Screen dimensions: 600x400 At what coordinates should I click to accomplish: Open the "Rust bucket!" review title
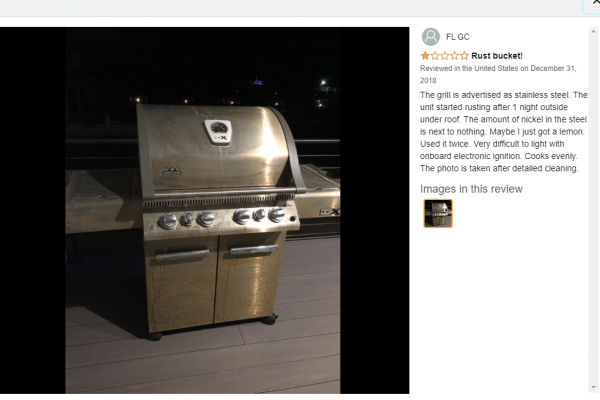[x=497, y=56]
